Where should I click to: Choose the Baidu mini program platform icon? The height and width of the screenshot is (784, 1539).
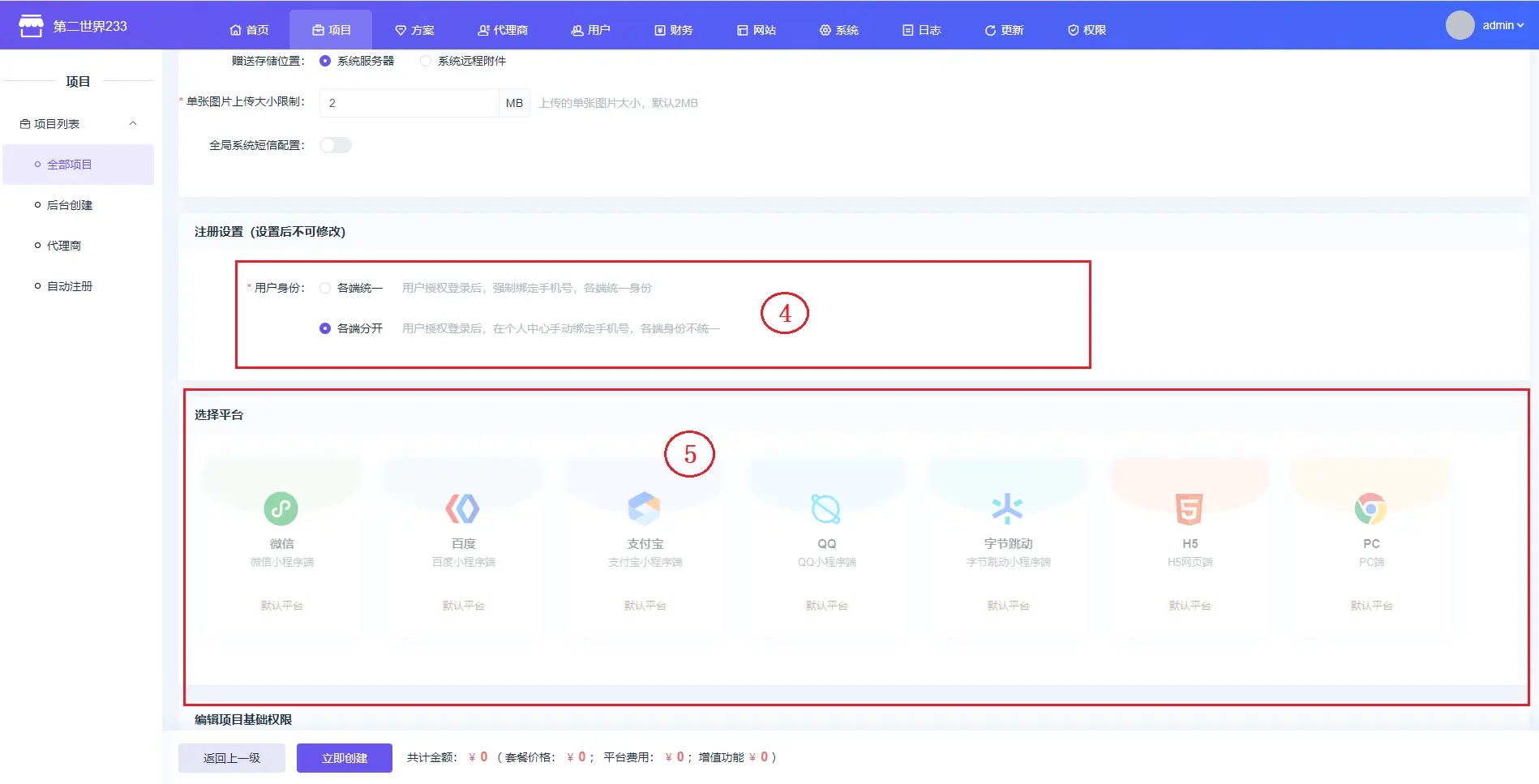coord(463,509)
